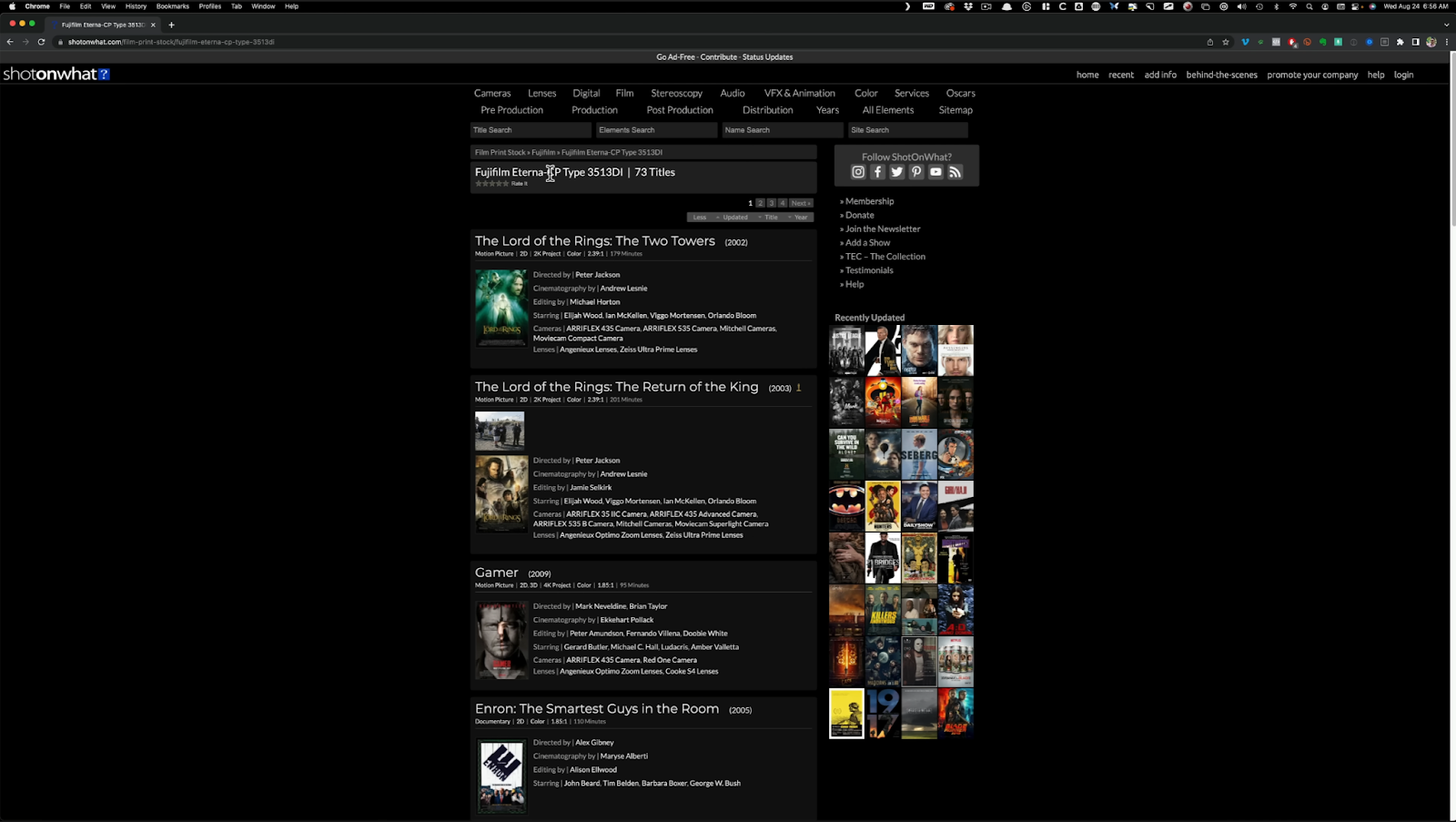The image size is (1456, 822).
Task: Open the 1917 poster in Recently Updated
Action: click(x=883, y=713)
